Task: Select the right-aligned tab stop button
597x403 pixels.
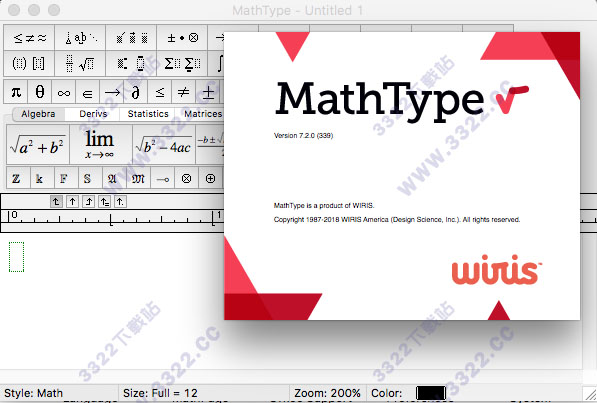Action: coord(88,201)
